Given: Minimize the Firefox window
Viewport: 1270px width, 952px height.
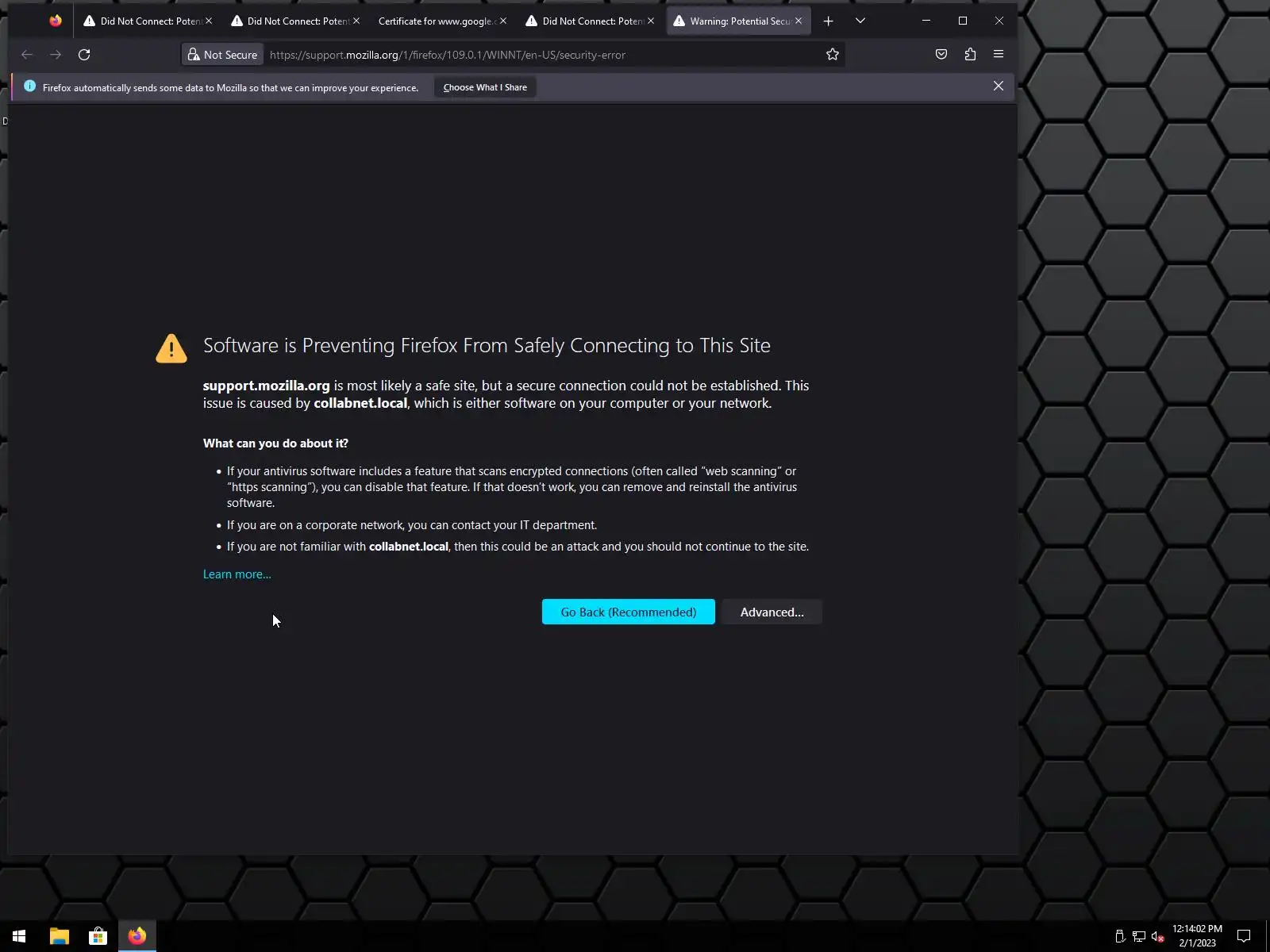Looking at the screenshot, I should 926,21.
